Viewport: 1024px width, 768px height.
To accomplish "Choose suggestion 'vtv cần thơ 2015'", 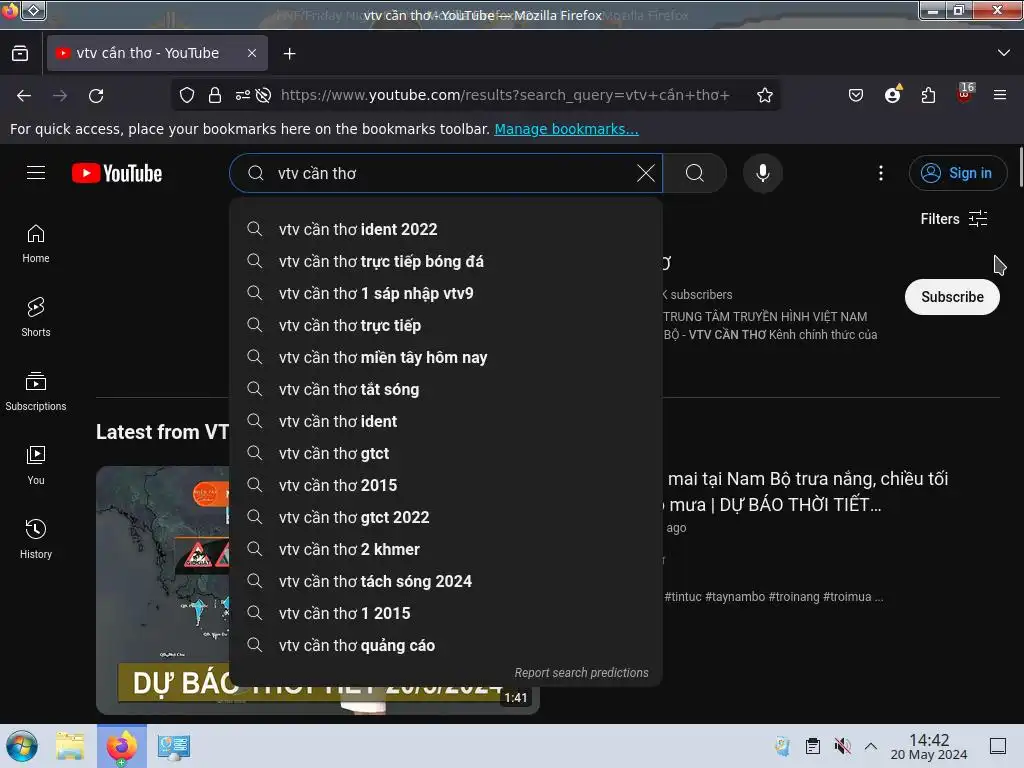I will click(446, 485).
